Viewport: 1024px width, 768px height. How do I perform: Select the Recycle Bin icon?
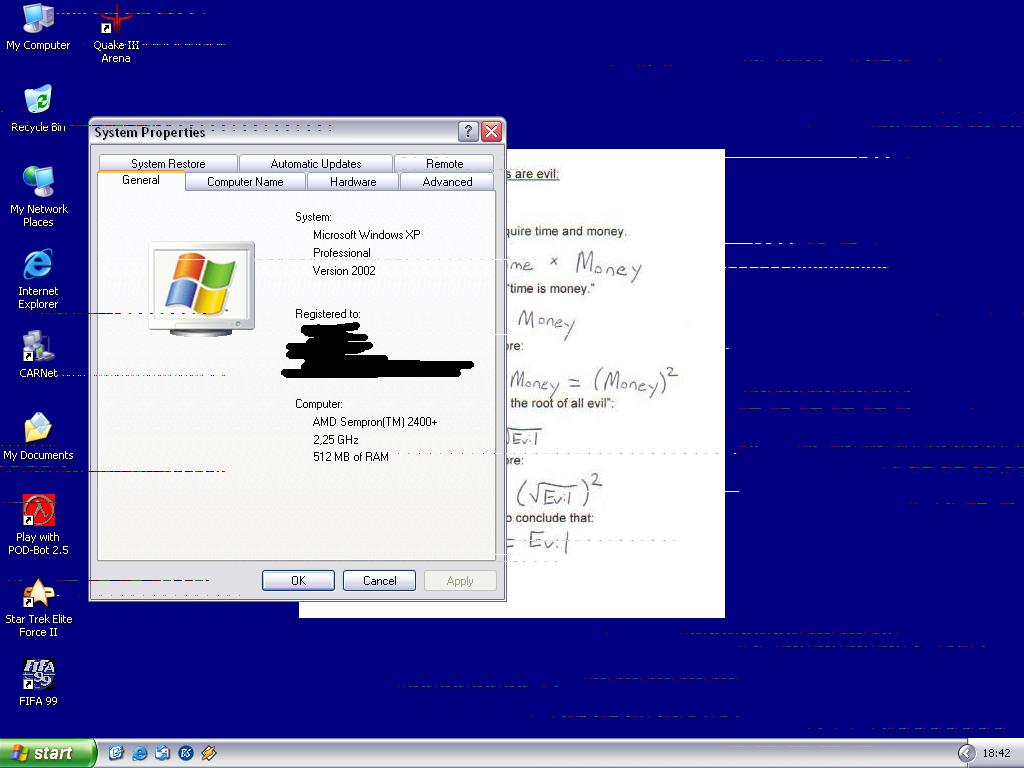point(38,108)
